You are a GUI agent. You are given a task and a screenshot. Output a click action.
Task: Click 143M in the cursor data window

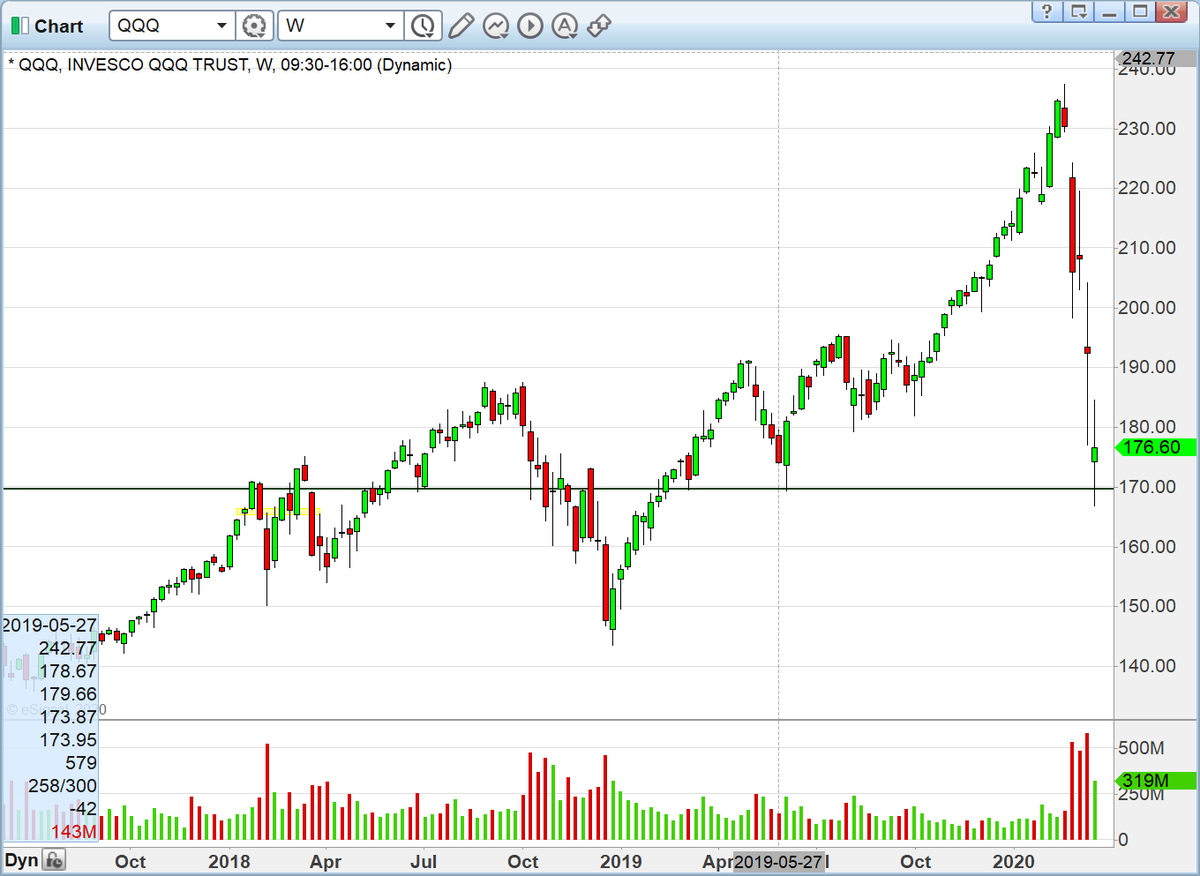click(73, 832)
